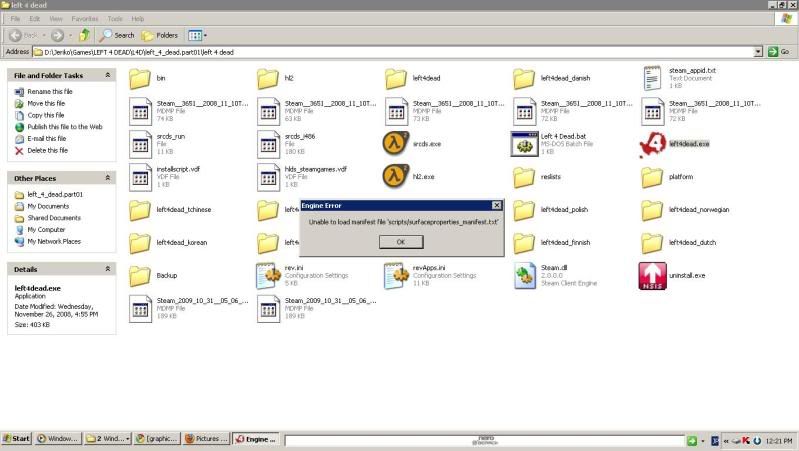Open the left4dead_dutch folder
Screen dimensions: 799x451
652,243
